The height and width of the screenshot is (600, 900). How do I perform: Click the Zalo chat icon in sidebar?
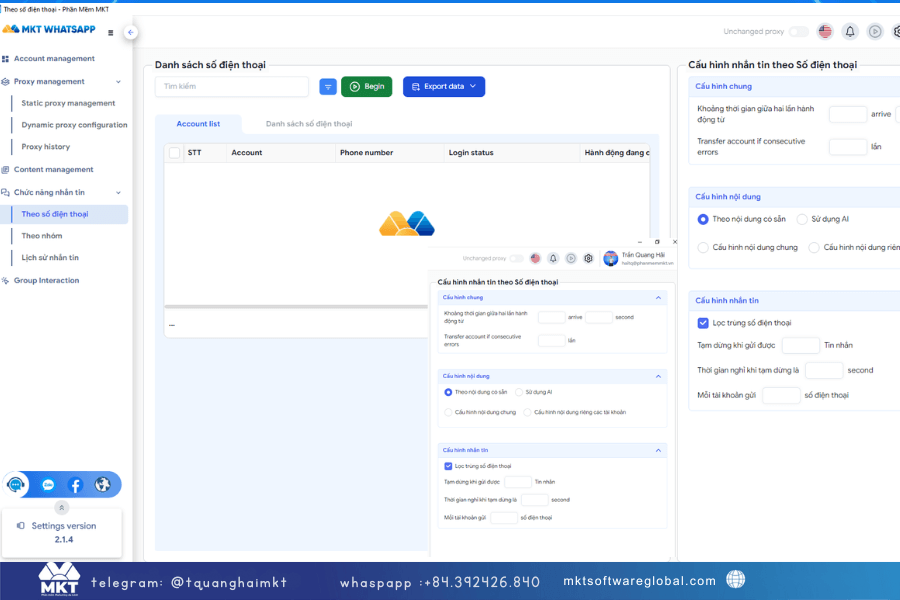[x=47, y=485]
